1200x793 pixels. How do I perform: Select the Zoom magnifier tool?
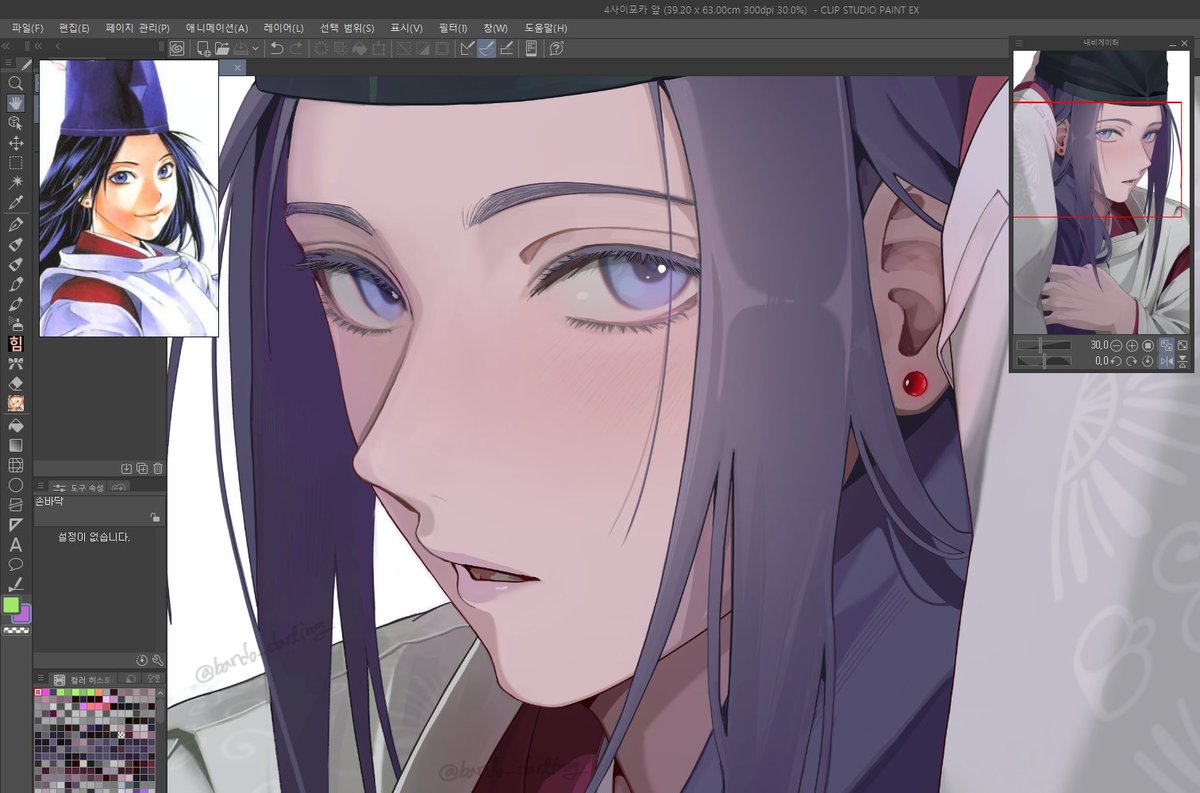tap(16, 83)
